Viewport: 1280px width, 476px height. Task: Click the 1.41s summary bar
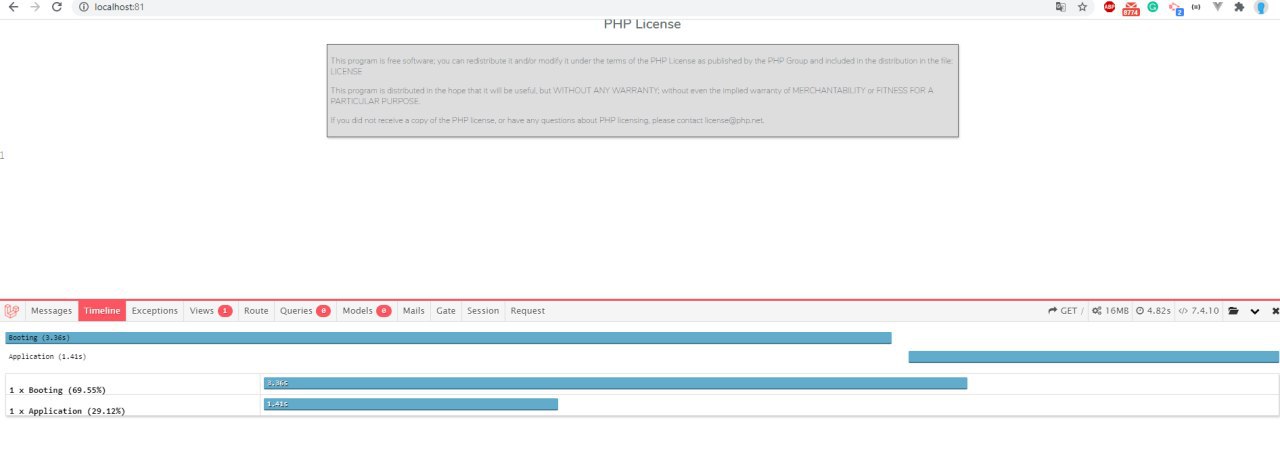[410, 404]
